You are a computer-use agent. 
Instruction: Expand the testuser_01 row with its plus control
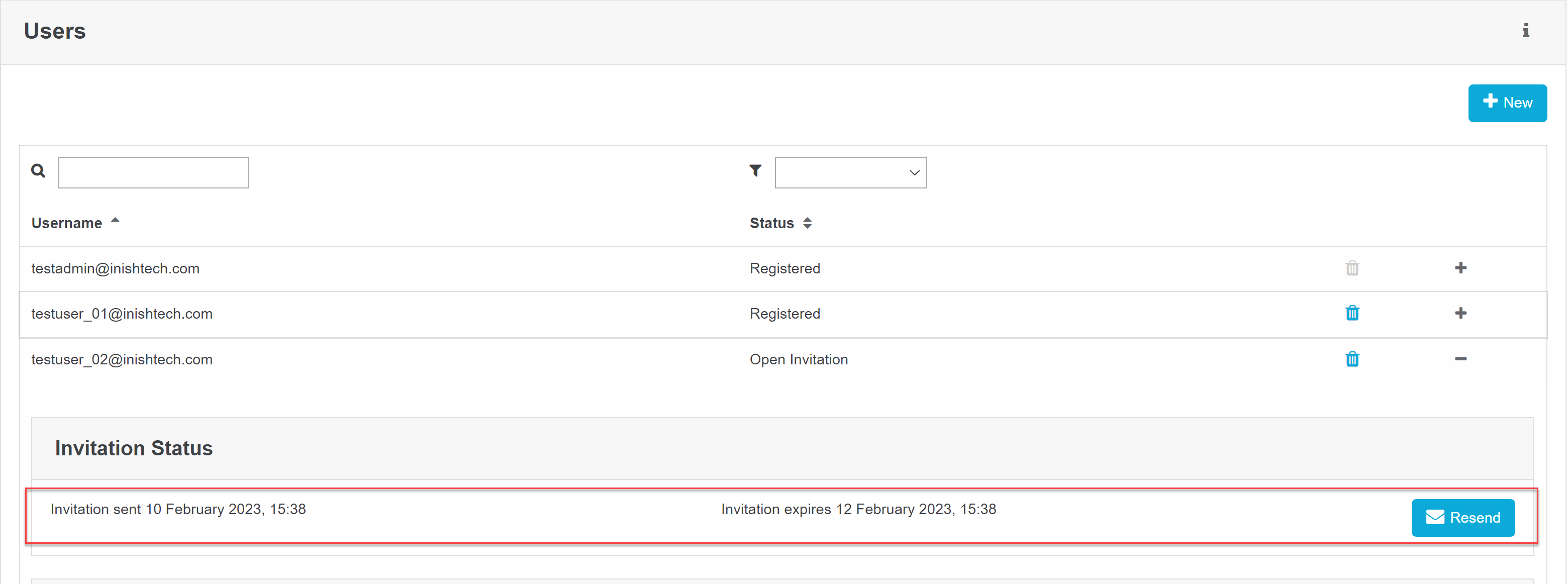coord(1461,313)
